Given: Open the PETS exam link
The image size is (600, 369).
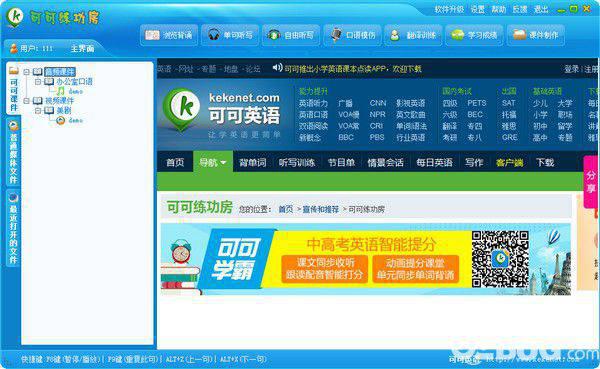Looking at the screenshot, I should tap(477, 103).
